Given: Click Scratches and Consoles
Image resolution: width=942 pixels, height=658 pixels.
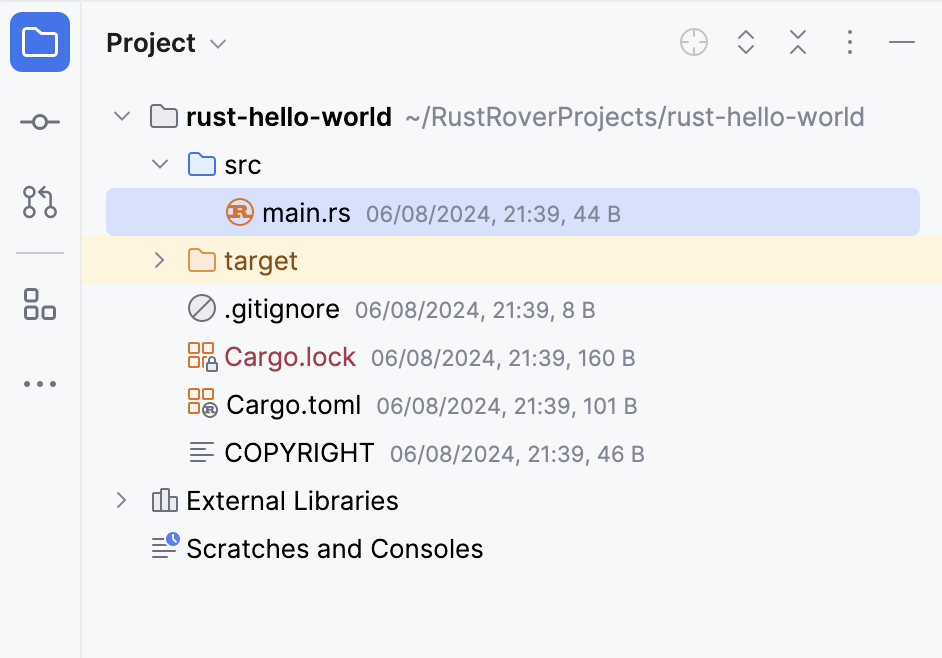Looking at the screenshot, I should tap(334, 549).
